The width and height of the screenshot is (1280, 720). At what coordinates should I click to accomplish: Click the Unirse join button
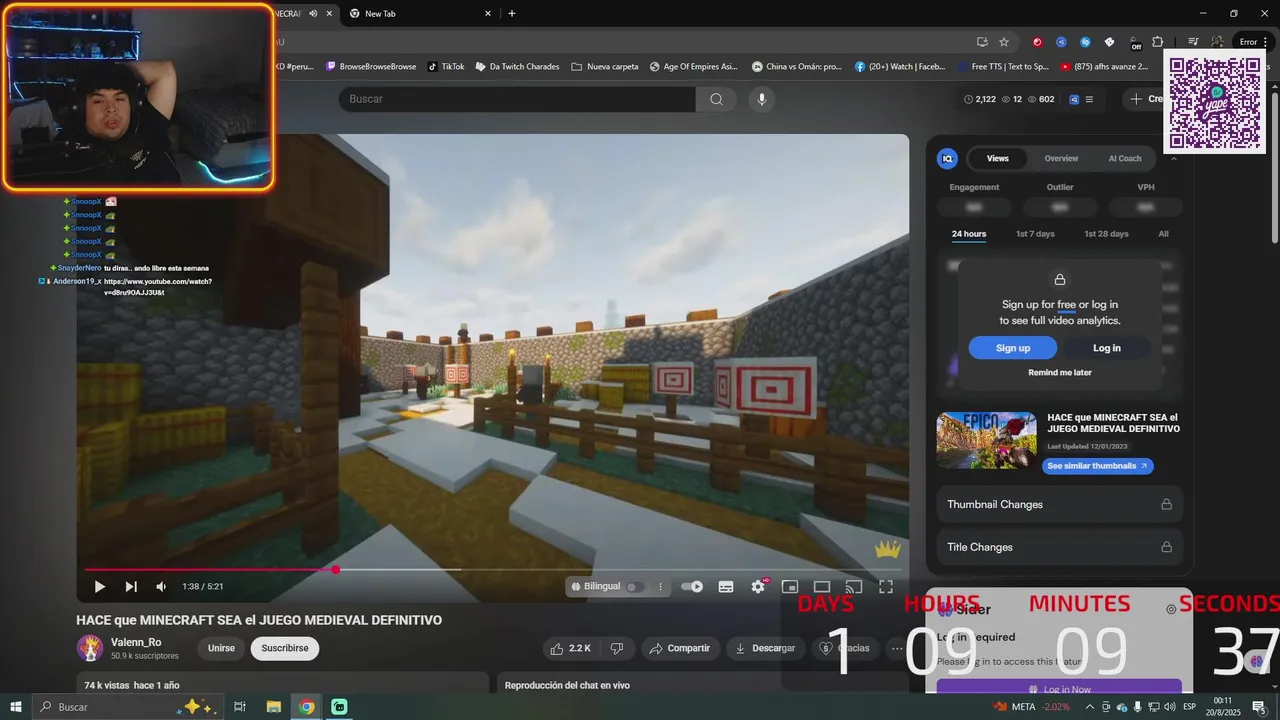tap(221, 648)
